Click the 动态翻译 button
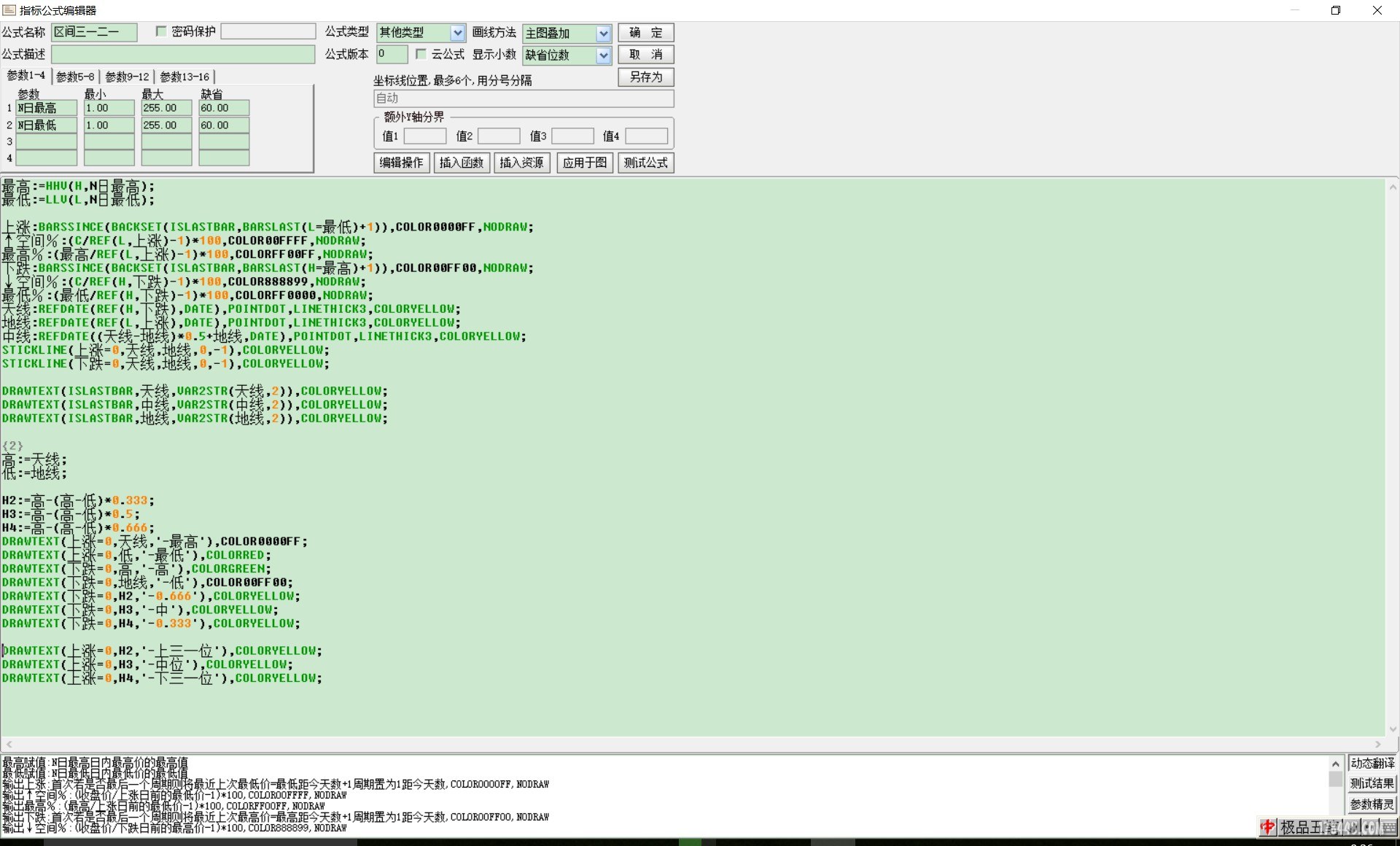Image resolution: width=1400 pixels, height=846 pixels. tap(1372, 764)
